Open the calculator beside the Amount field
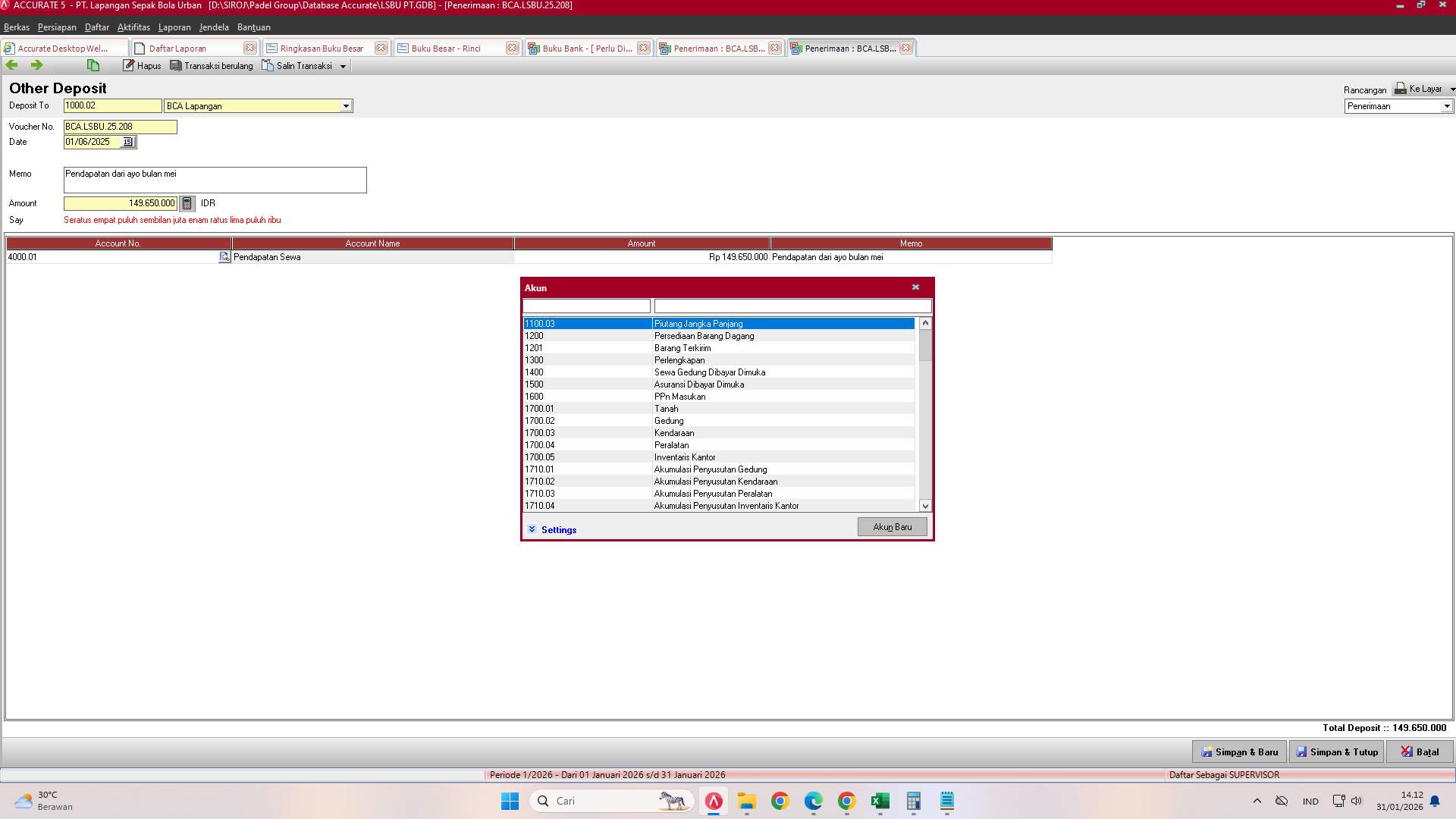The image size is (1456, 819). click(187, 203)
